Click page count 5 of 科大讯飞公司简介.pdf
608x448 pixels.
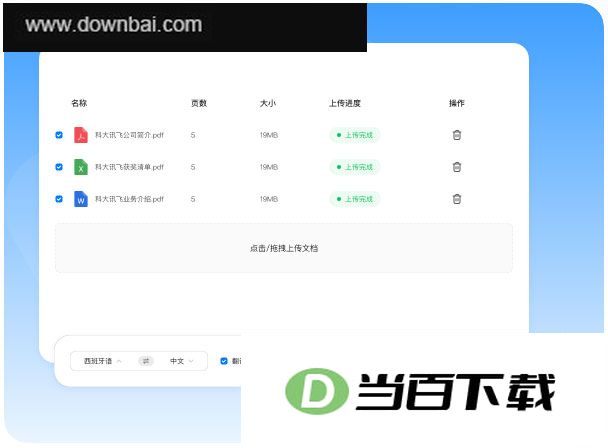pos(193,135)
